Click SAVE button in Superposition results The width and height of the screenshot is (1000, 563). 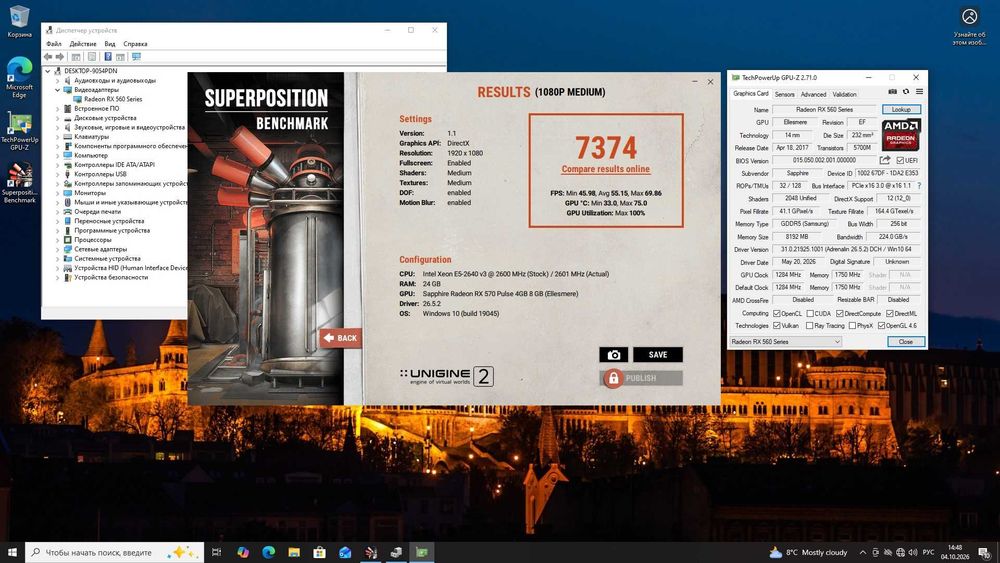click(658, 355)
